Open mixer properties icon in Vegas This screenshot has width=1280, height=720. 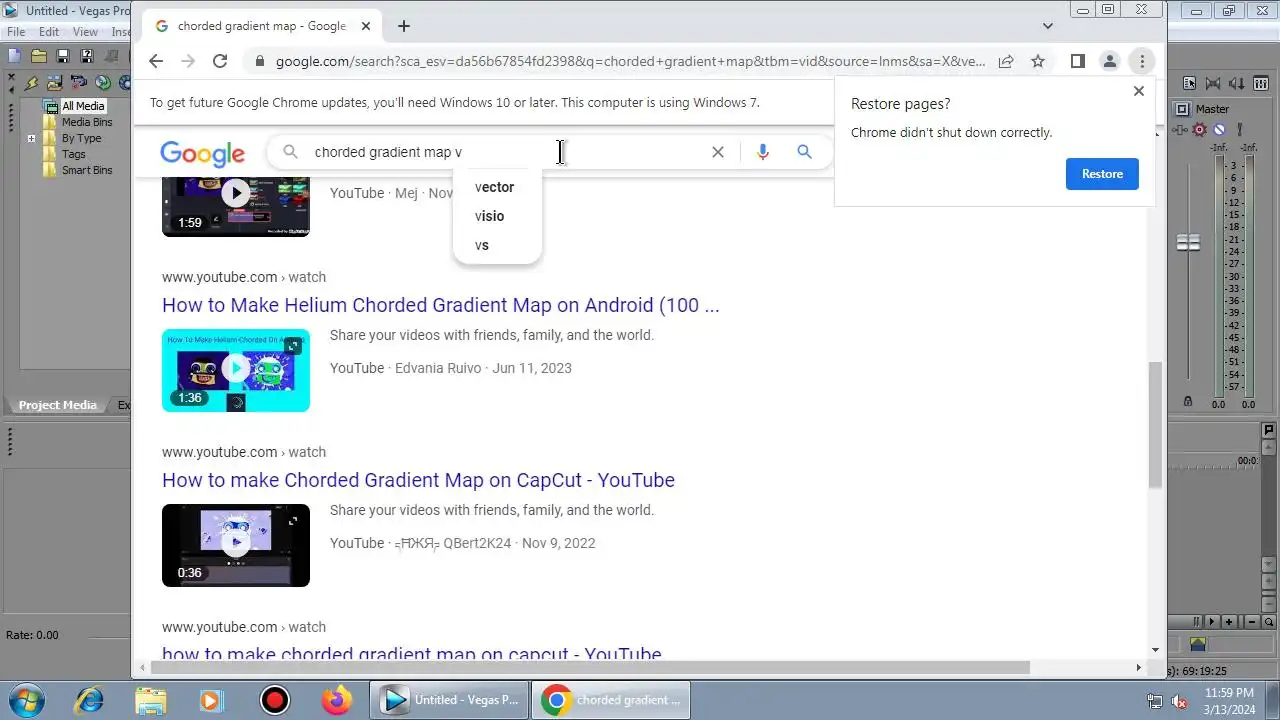coord(1189,83)
